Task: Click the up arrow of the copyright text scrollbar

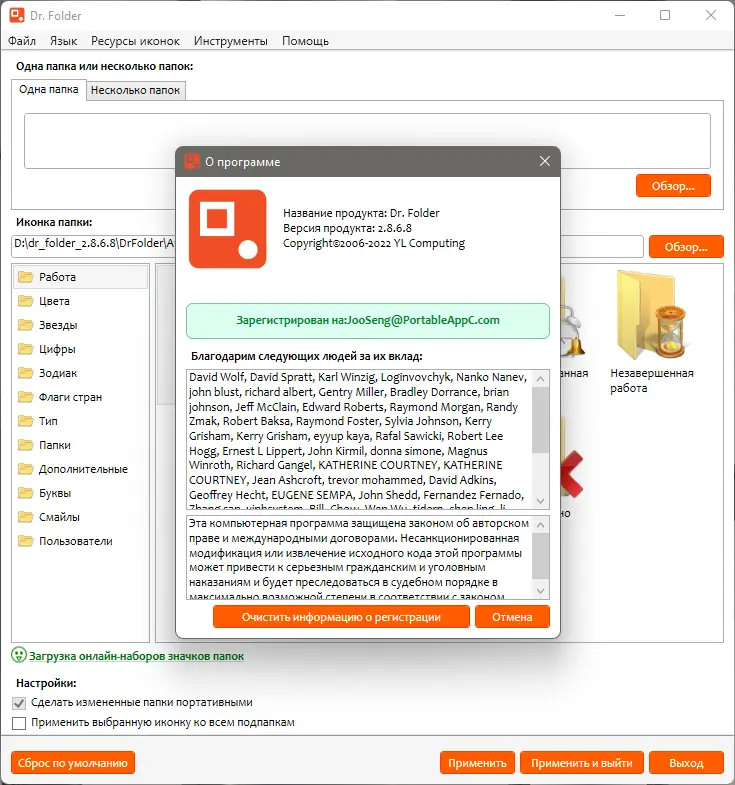Action: point(540,525)
